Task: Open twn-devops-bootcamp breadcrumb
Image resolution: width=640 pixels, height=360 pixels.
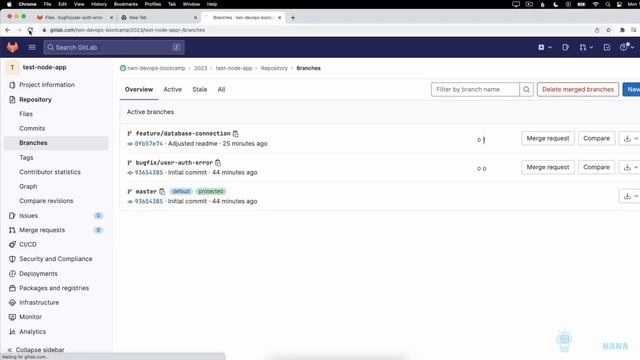Action: coord(156,68)
